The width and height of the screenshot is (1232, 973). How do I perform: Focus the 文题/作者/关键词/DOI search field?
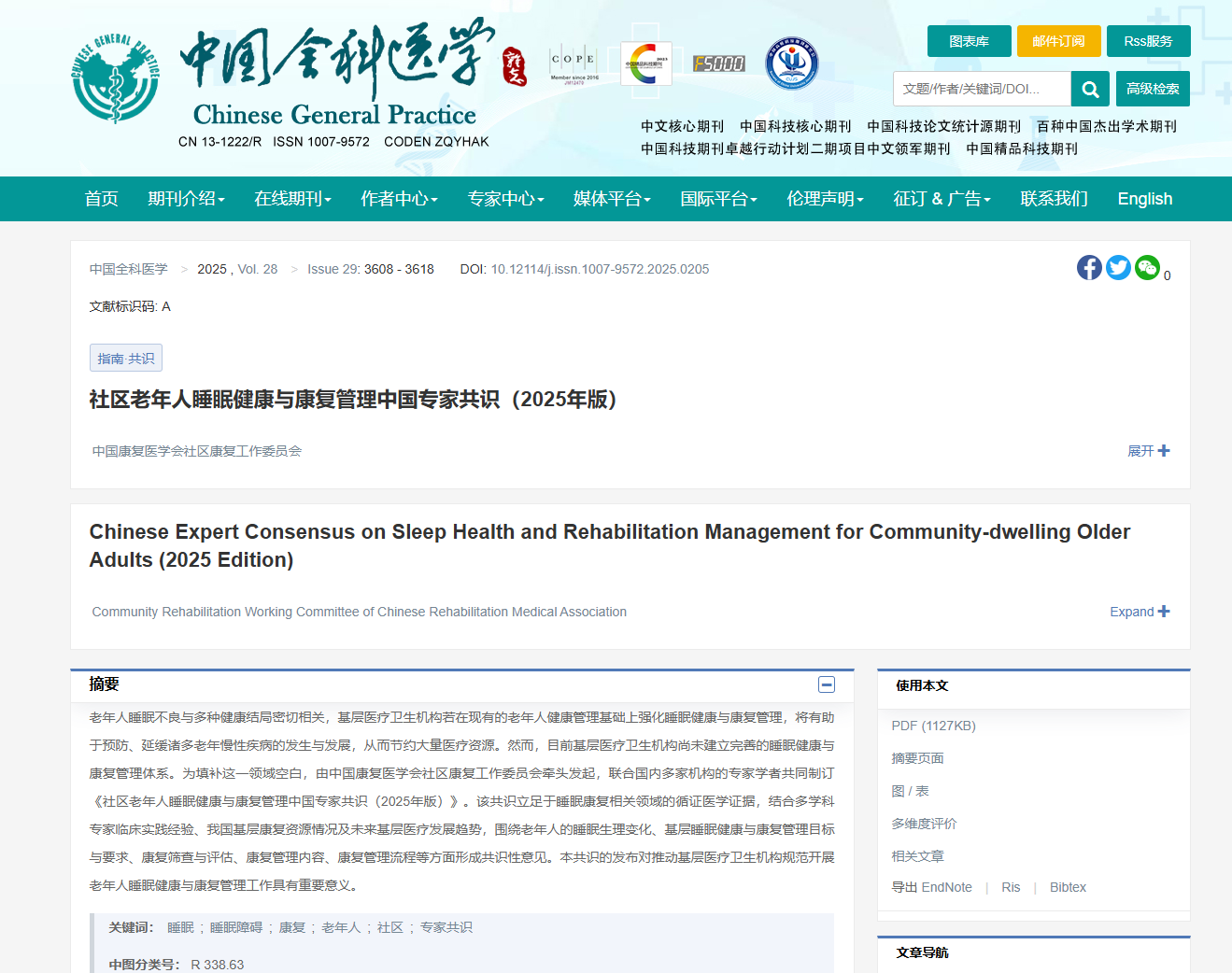tap(981, 89)
